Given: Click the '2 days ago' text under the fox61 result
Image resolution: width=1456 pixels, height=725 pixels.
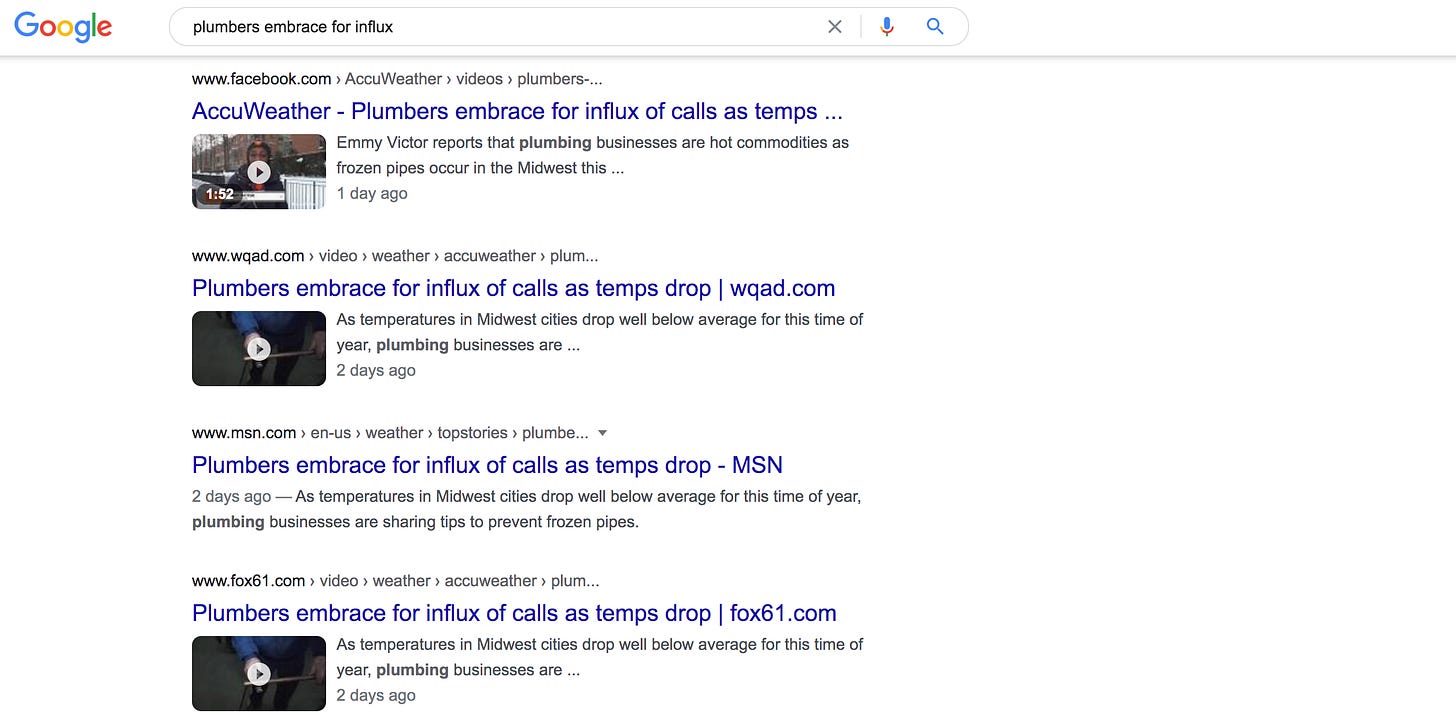Looking at the screenshot, I should coord(376,696).
